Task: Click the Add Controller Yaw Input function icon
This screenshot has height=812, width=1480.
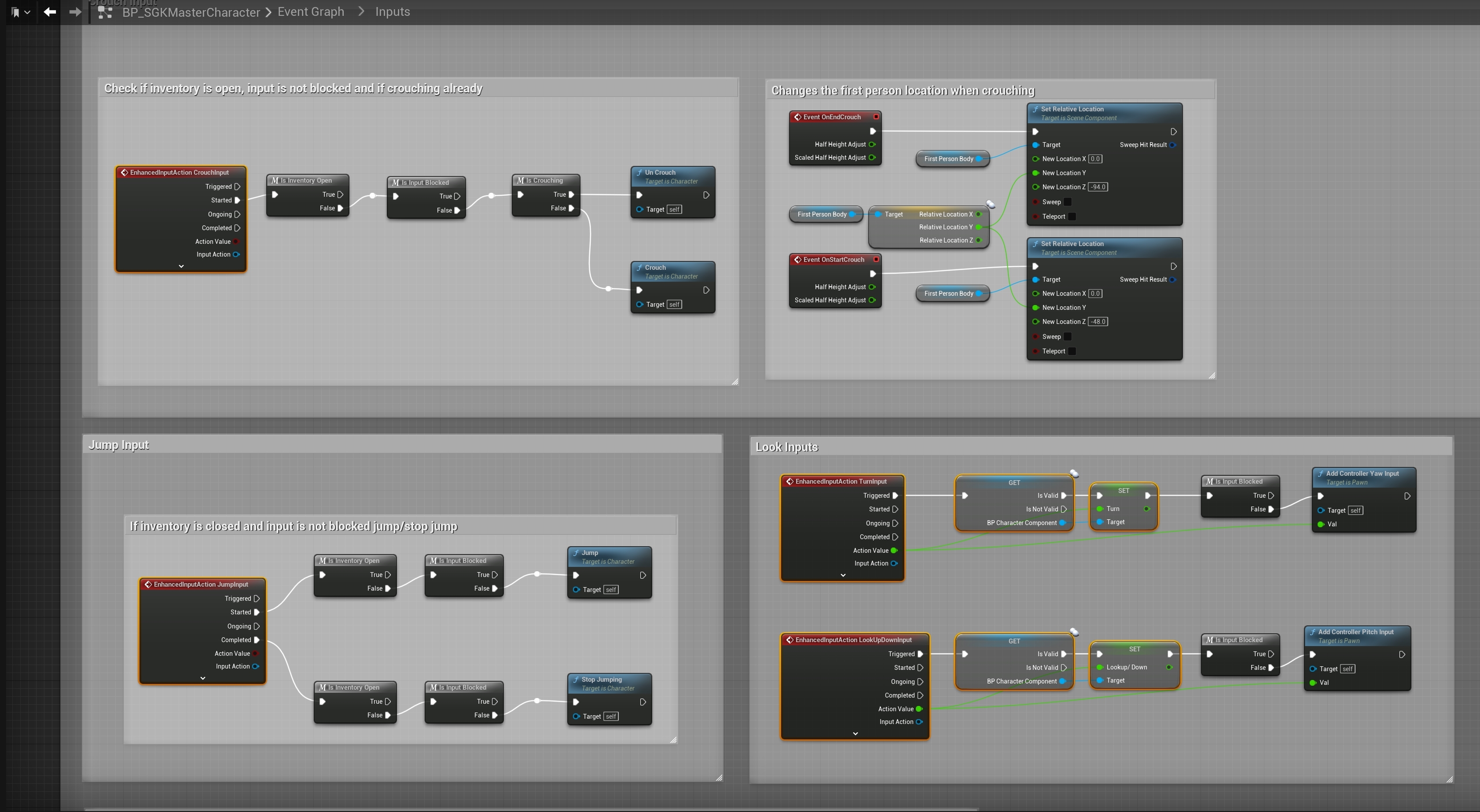Action: coord(1320,474)
